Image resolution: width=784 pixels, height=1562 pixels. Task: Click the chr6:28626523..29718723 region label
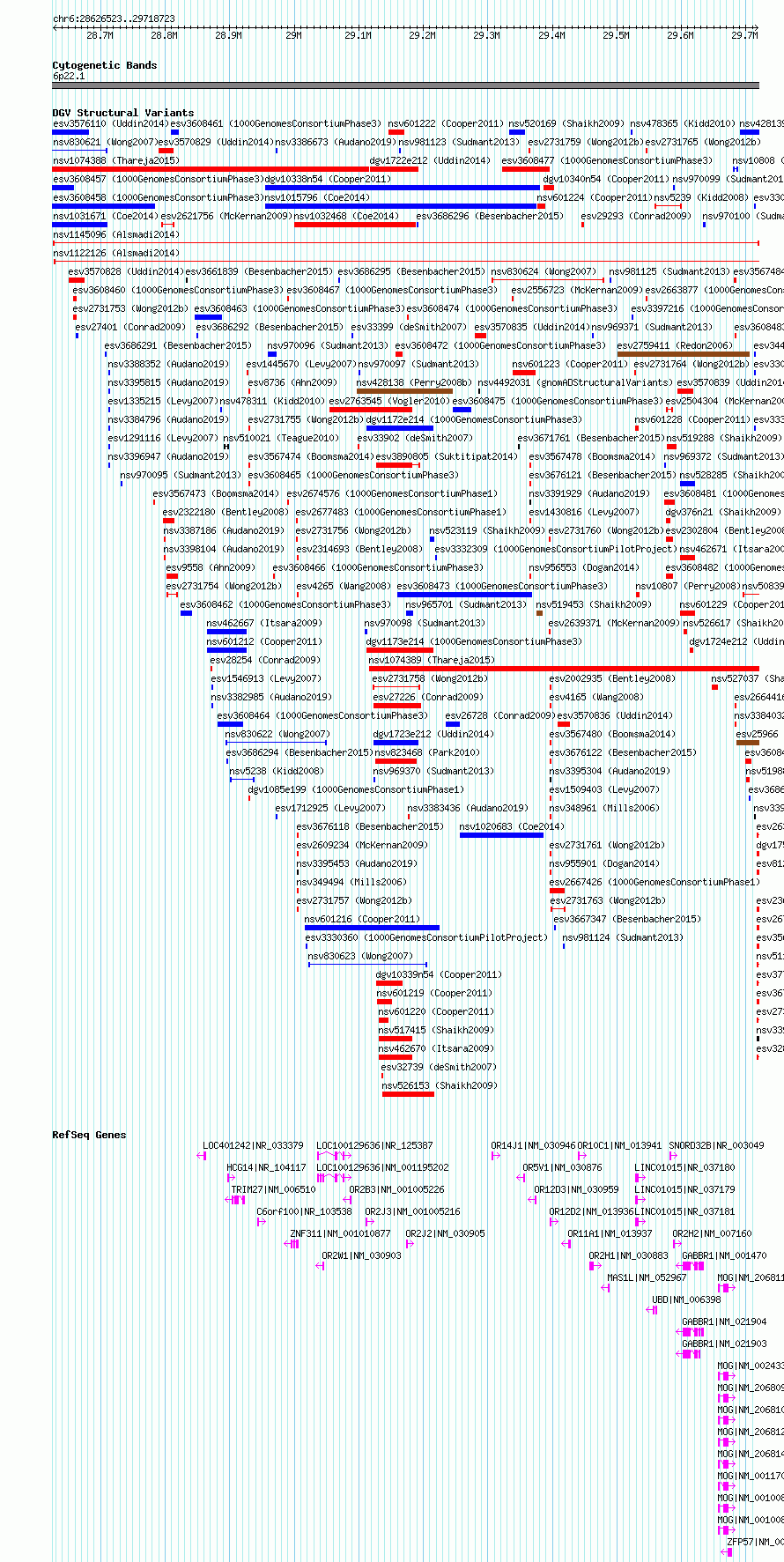pyautogui.click(x=114, y=19)
